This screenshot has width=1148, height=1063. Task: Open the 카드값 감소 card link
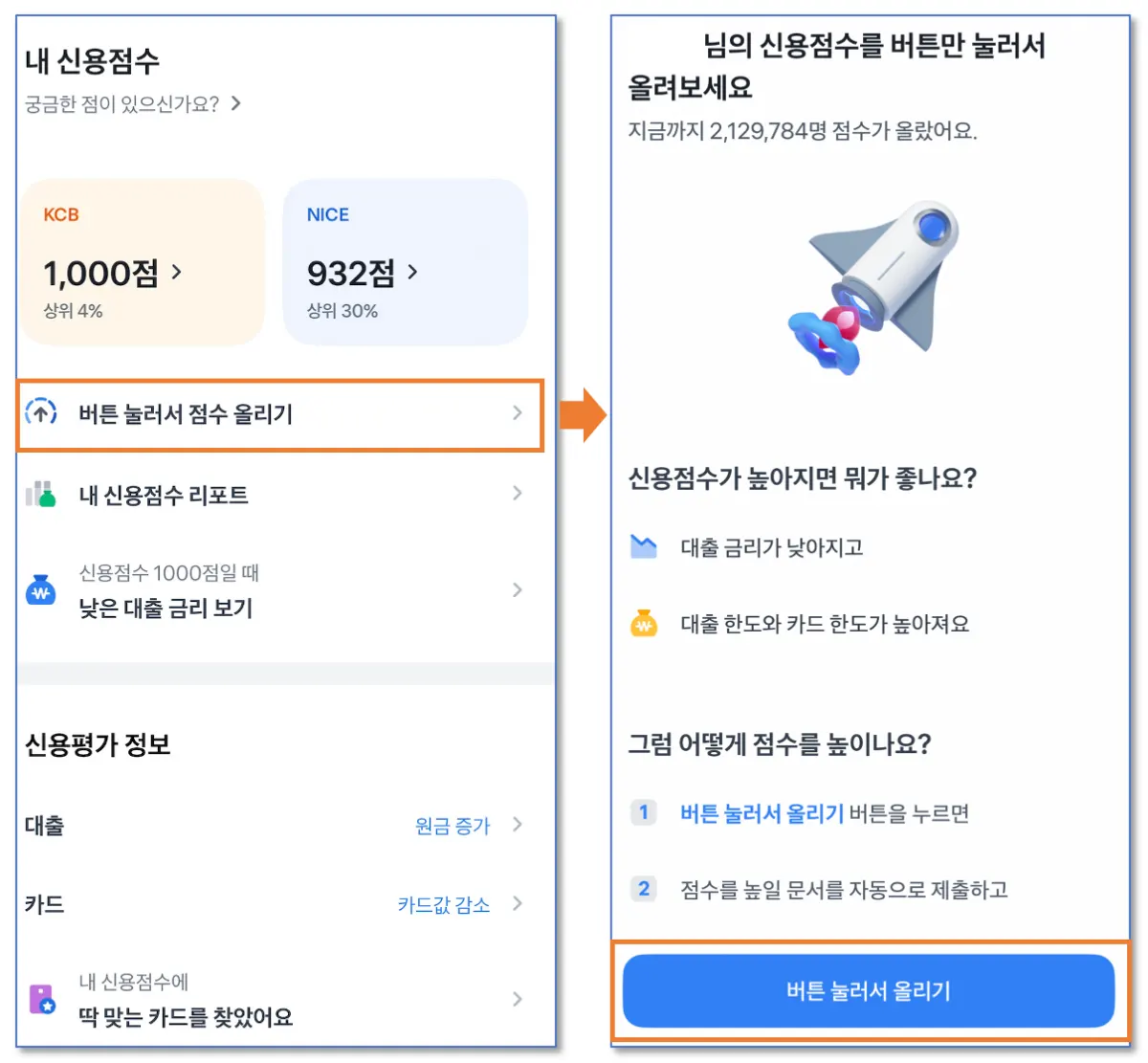[444, 904]
